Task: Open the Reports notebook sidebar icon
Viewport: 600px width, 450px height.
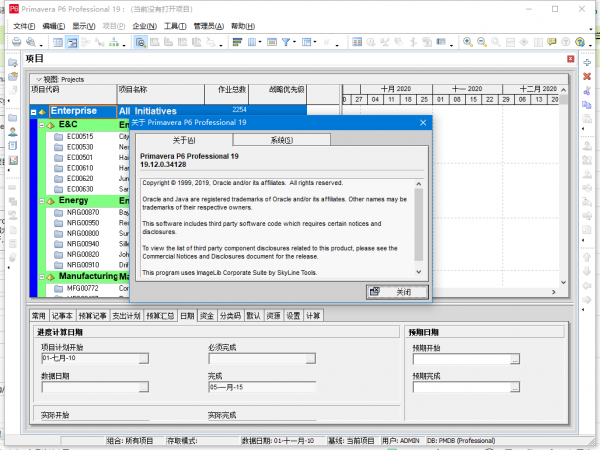Action: coord(13,146)
